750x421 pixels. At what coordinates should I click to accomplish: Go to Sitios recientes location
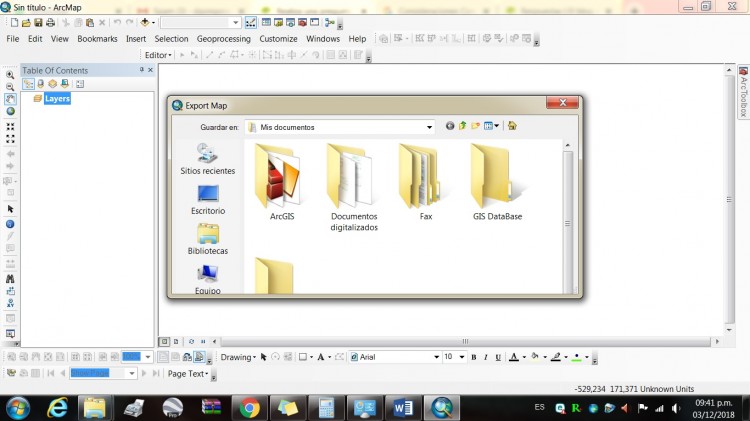tap(208, 159)
